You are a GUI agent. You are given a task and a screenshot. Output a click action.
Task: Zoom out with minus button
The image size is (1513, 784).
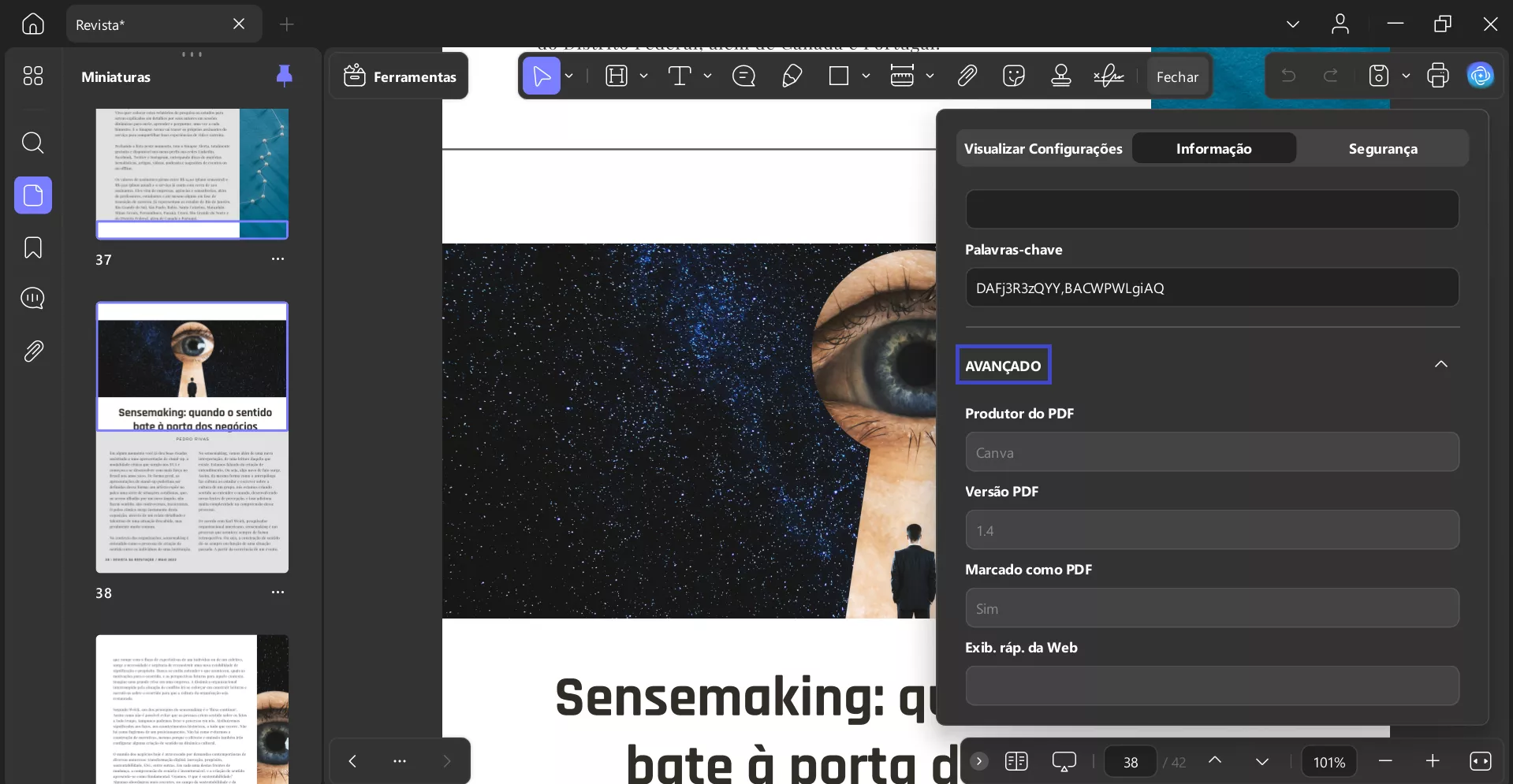click(x=1385, y=761)
